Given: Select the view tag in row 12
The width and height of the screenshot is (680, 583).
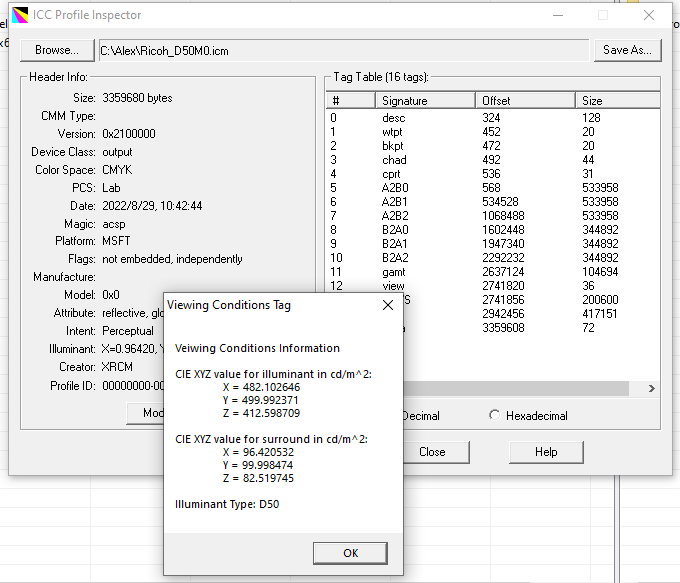Looking at the screenshot, I should coord(393,286).
